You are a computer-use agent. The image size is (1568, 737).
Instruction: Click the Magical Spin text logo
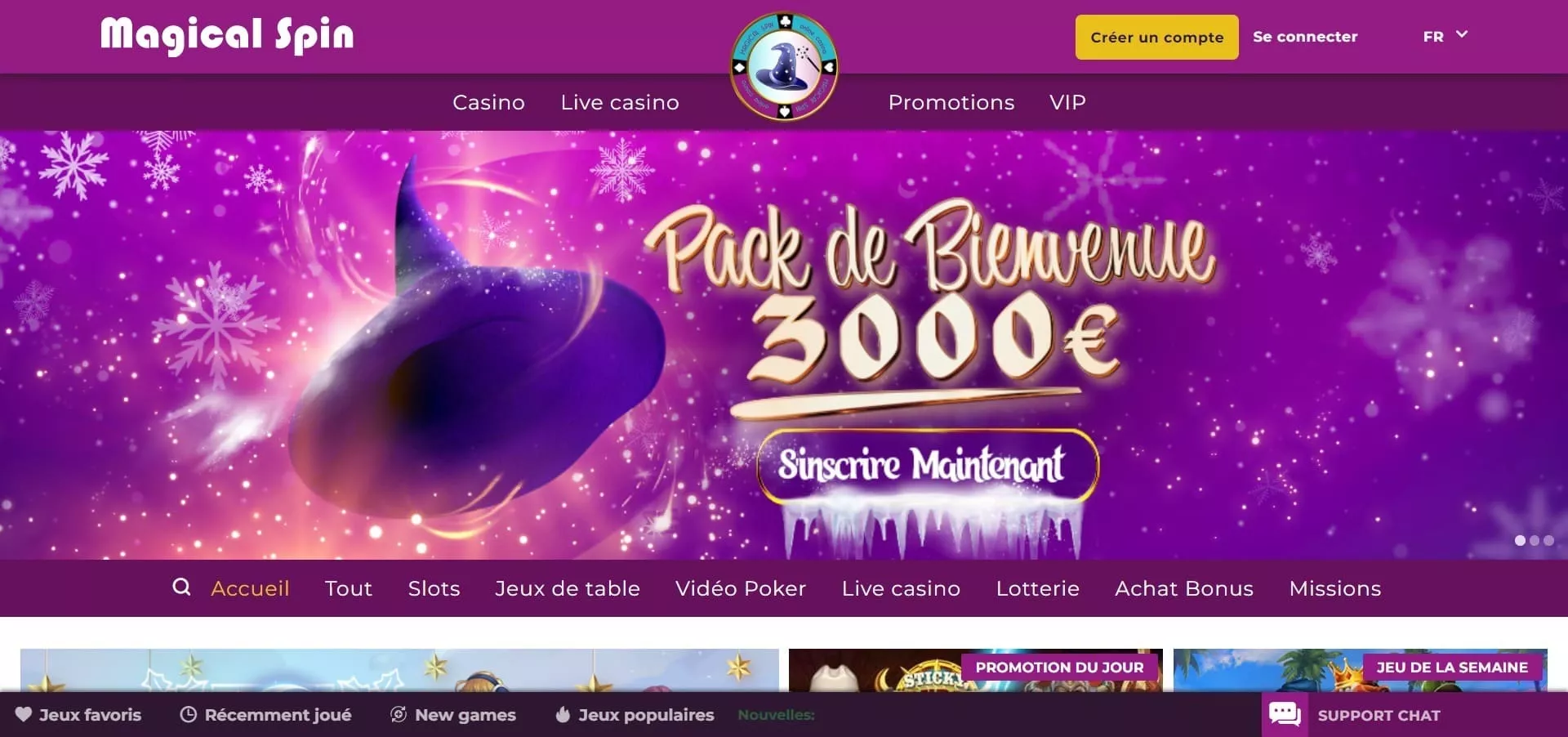(x=227, y=36)
